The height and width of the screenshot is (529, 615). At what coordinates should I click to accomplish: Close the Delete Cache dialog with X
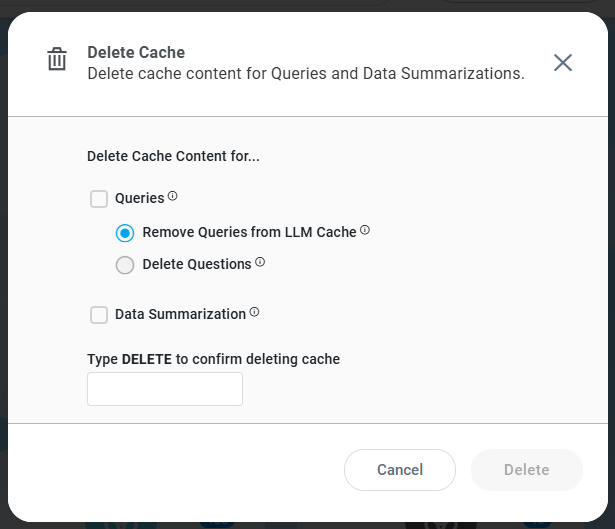tap(563, 62)
